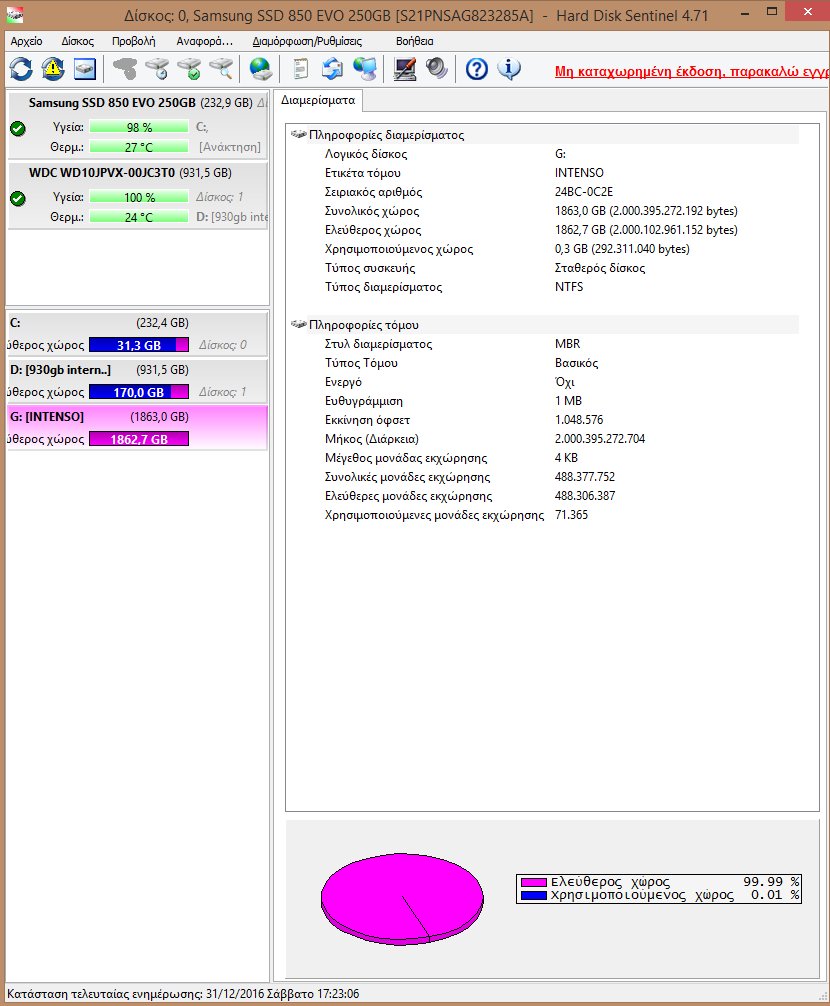Click the Samsung health bar showing 98 %
This screenshot has height=1006, width=830.
tap(139, 127)
